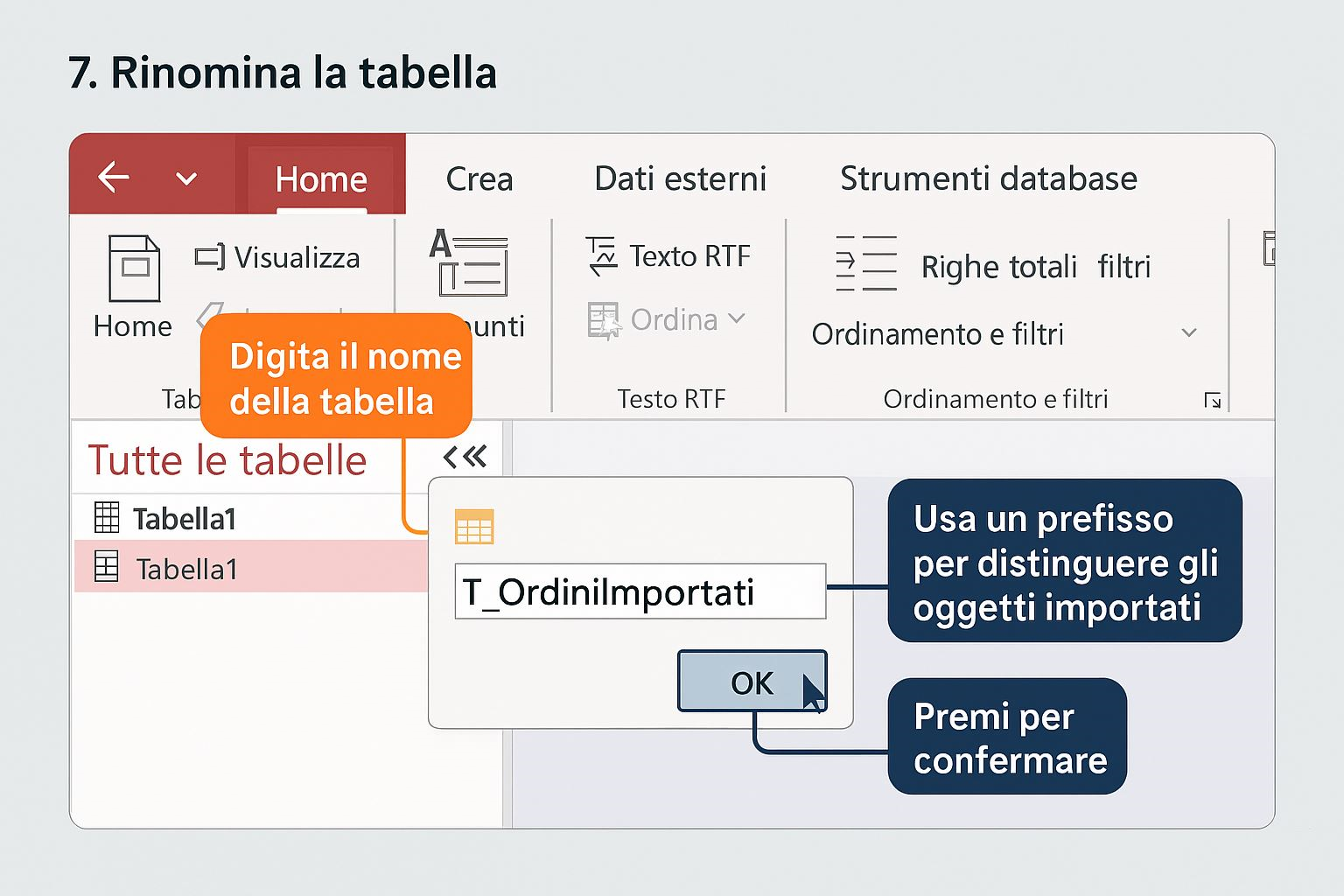Select the Dati esterni tab

pyautogui.click(x=680, y=179)
